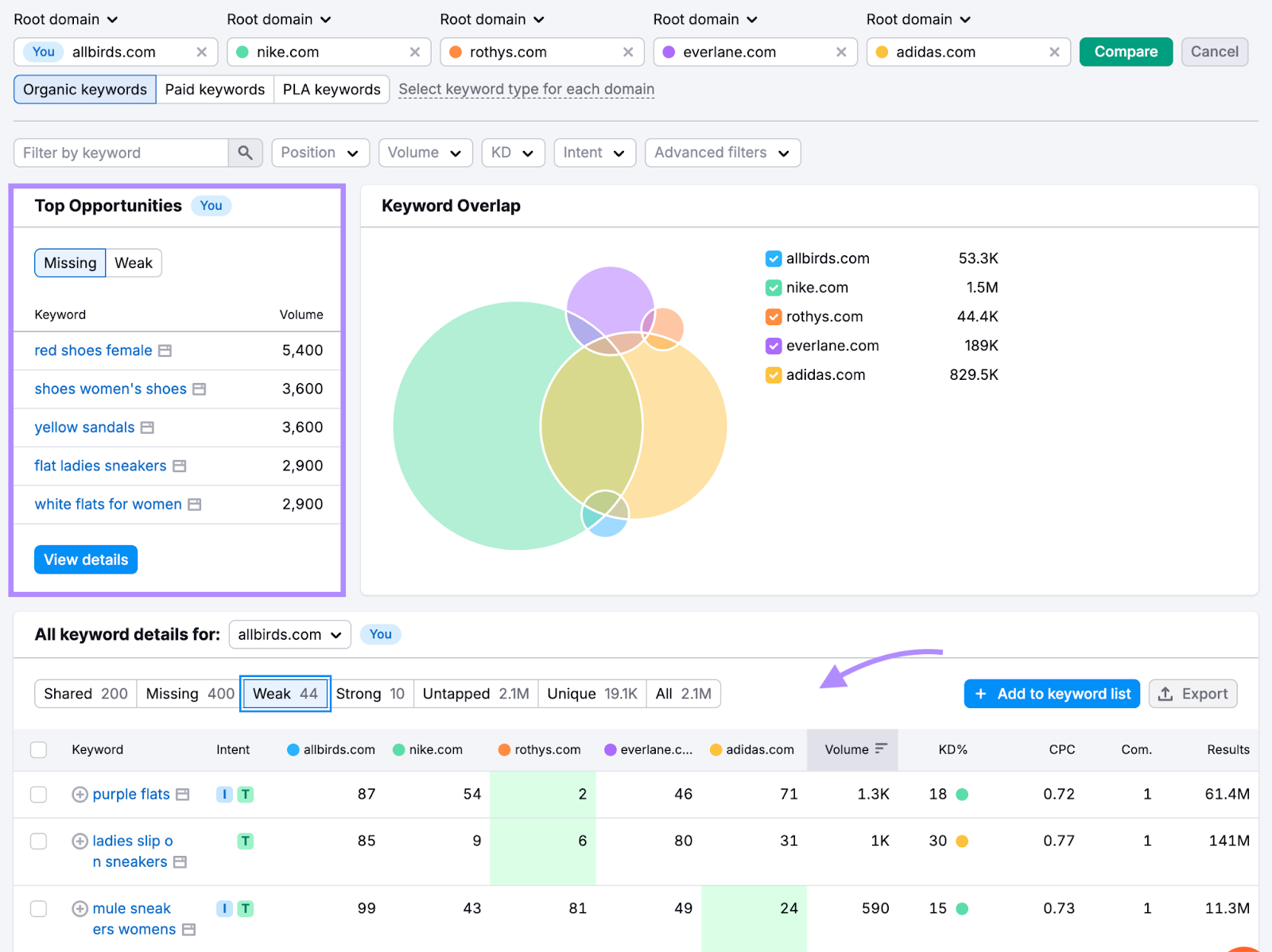1272x952 pixels.
Task: Open Export options via the export icon
Action: [x=1165, y=693]
